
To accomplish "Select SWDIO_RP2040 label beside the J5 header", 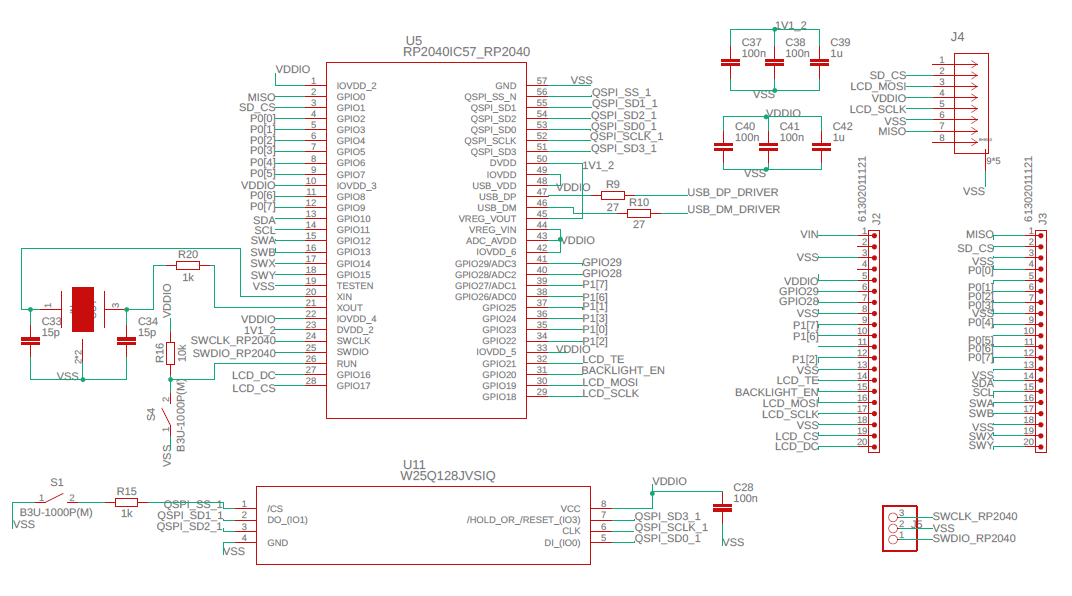I will coord(974,539).
